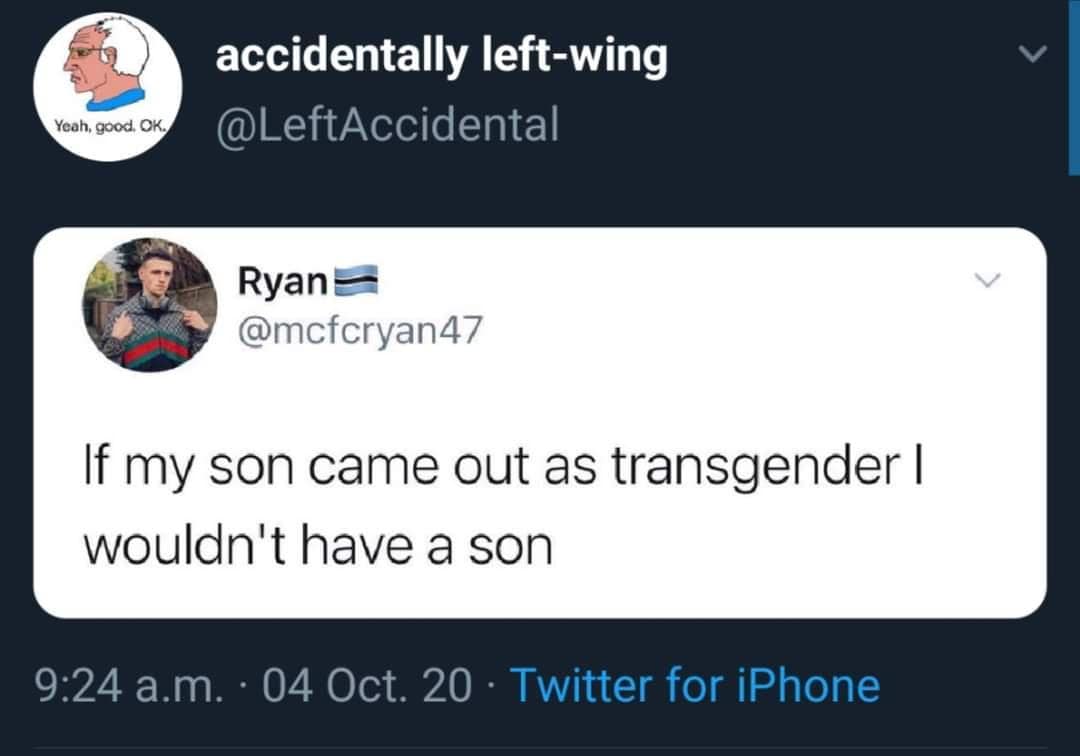The height and width of the screenshot is (756, 1080).
Task: Open Ryan's profile picture
Action: [x=149, y=305]
